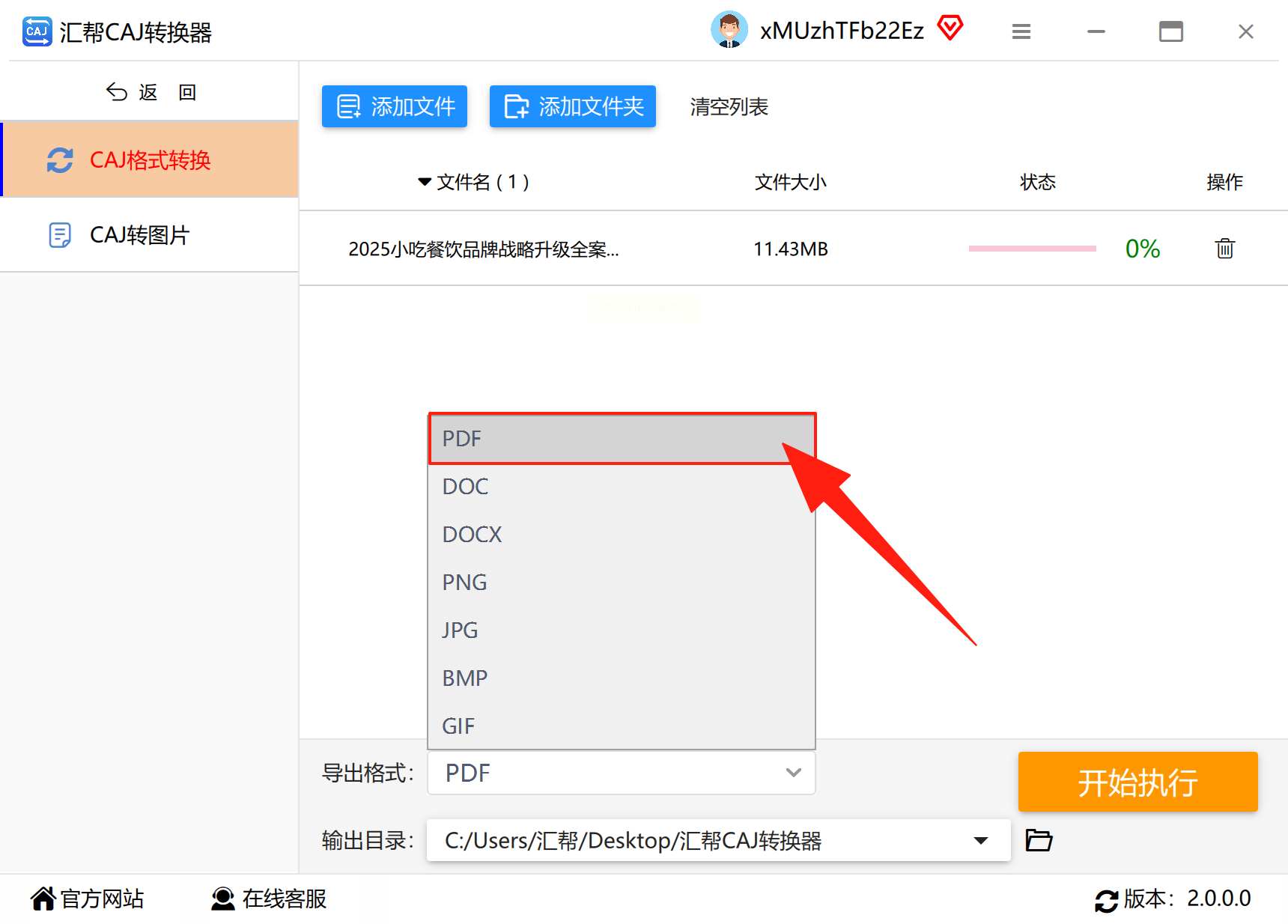Click the Add File button

[395, 106]
